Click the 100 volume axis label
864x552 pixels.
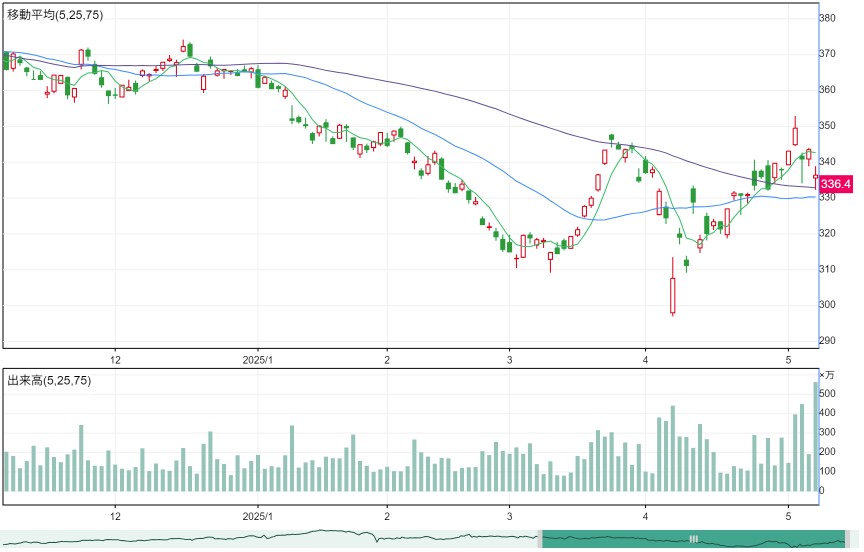point(828,471)
